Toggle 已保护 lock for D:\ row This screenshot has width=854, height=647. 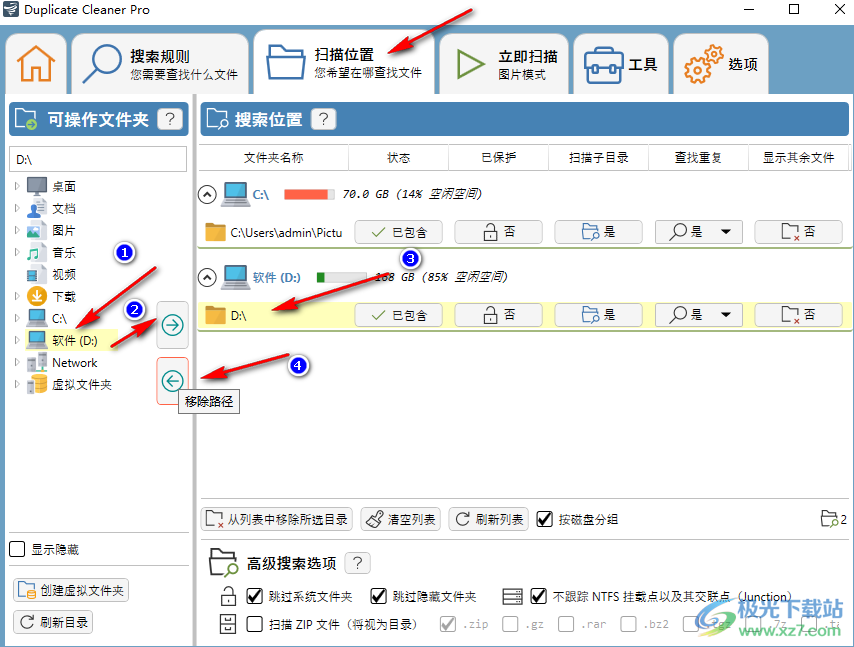click(x=498, y=315)
